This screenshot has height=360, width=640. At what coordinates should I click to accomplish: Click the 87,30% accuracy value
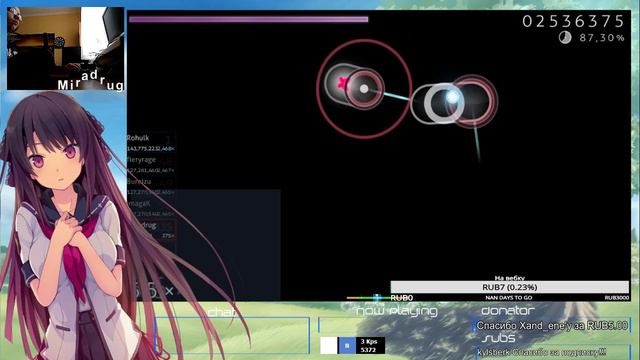click(602, 38)
